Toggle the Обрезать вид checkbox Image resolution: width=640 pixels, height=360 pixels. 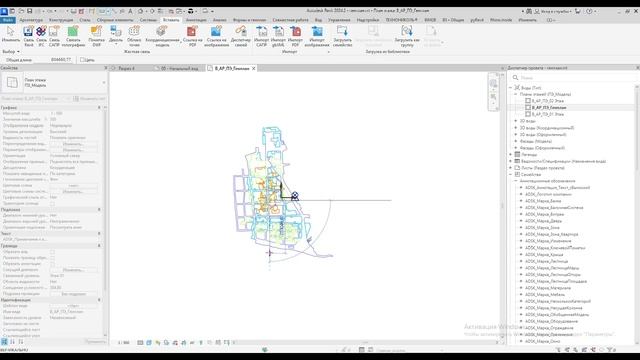click(52, 252)
